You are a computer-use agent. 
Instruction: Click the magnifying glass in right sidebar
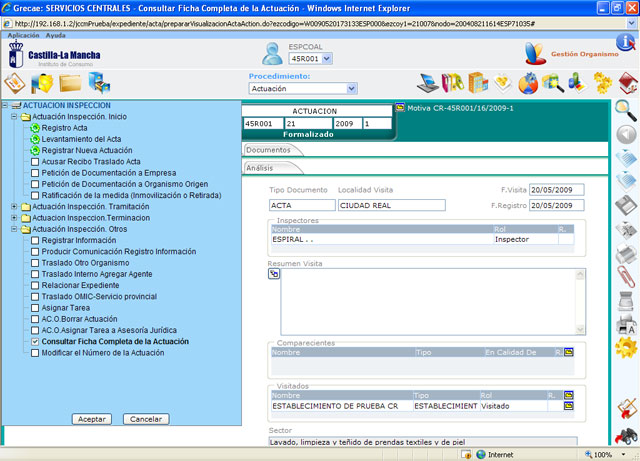(x=626, y=111)
